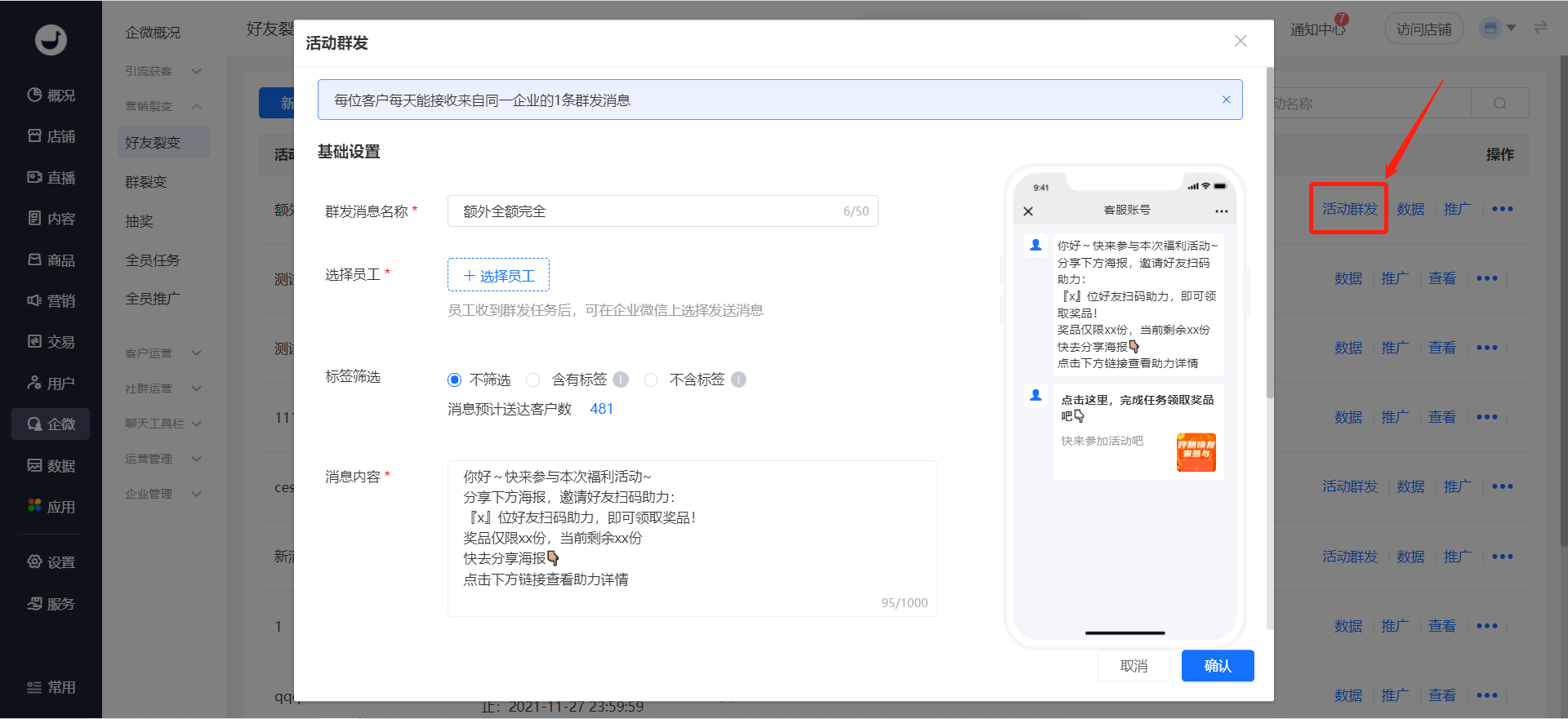This screenshot has height=719, width=1568.
Task: Open 内容 content section
Action: 51,218
